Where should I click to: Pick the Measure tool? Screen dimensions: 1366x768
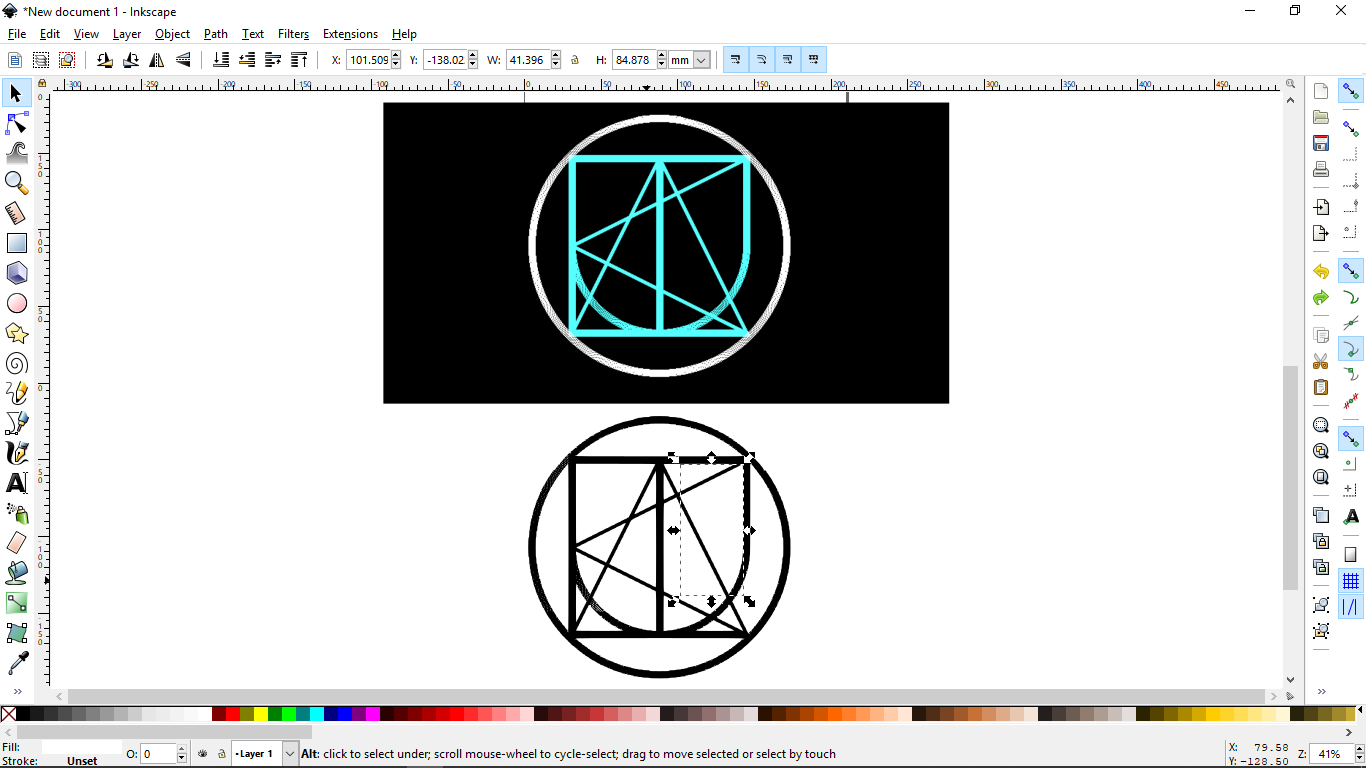17,213
